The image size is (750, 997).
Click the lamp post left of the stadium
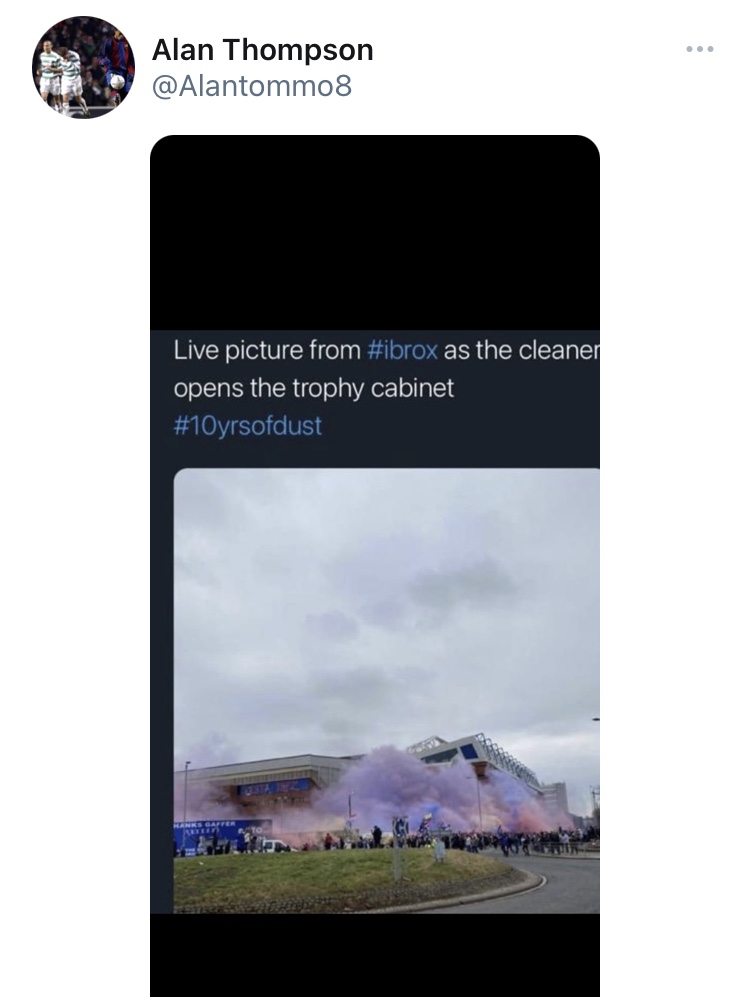pos(186,808)
